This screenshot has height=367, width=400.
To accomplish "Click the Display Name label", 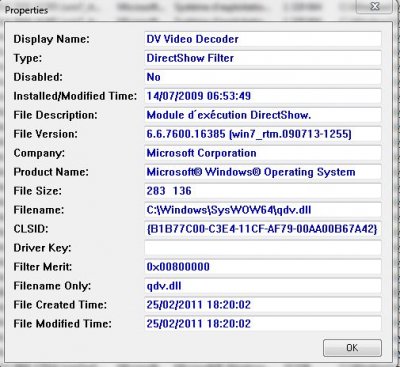I will pyautogui.click(x=51, y=39).
